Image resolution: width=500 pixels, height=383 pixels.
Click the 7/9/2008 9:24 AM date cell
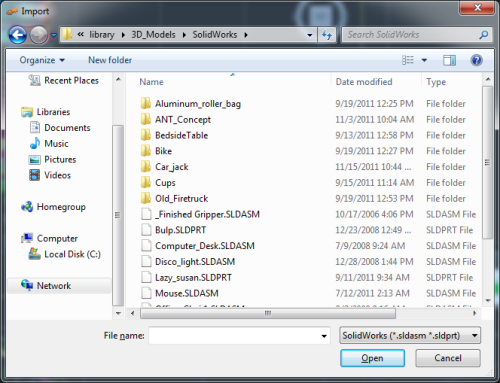coord(370,246)
